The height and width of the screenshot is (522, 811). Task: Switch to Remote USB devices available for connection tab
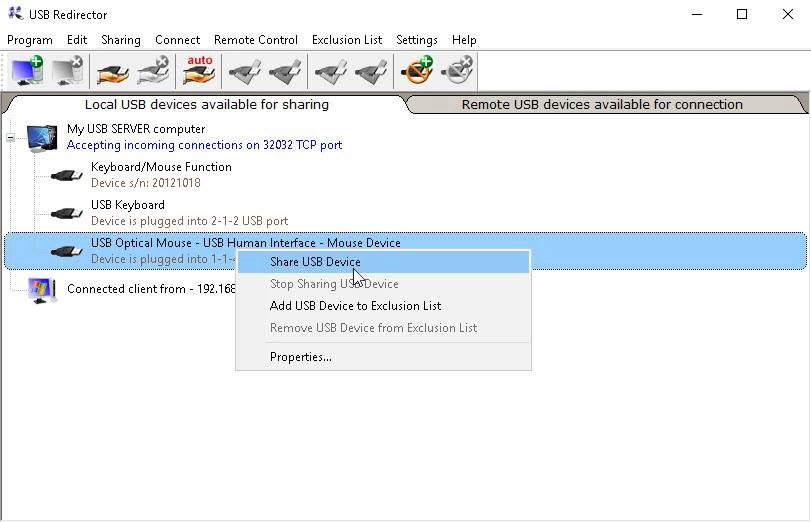pyautogui.click(x=602, y=105)
